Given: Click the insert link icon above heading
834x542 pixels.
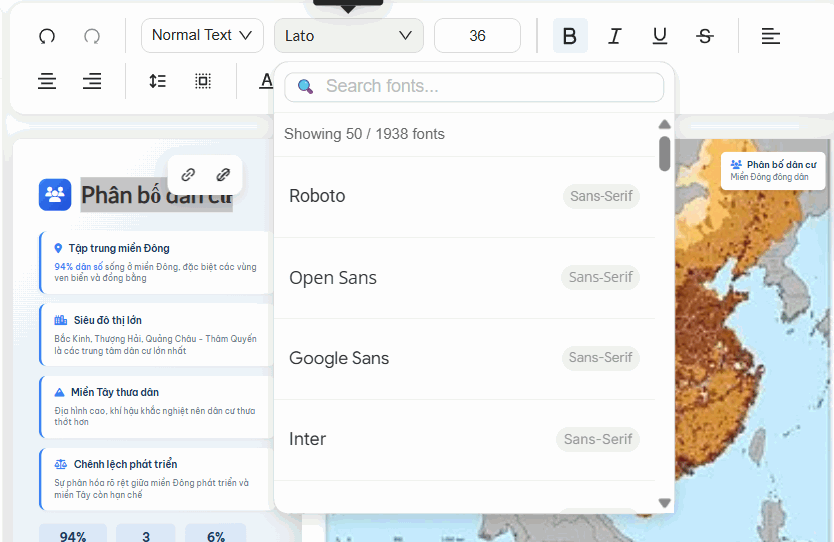Looking at the screenshot, I should pyautogui.click(x=188, y=174).
